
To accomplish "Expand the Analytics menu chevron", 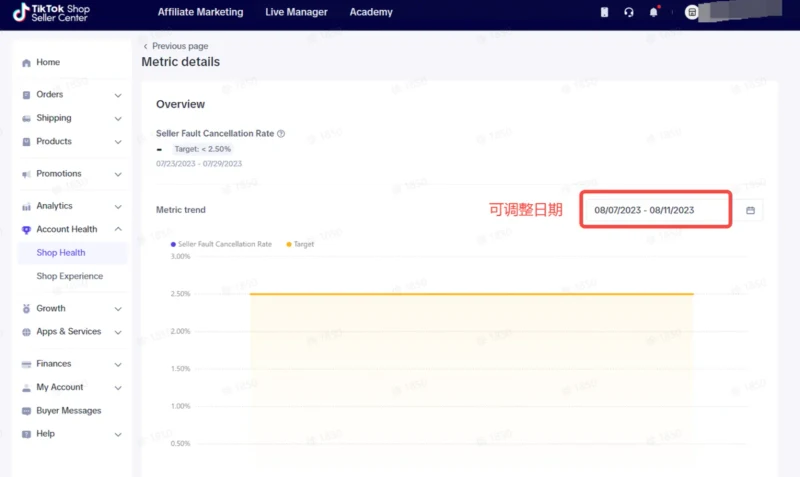I will [118, 207].
